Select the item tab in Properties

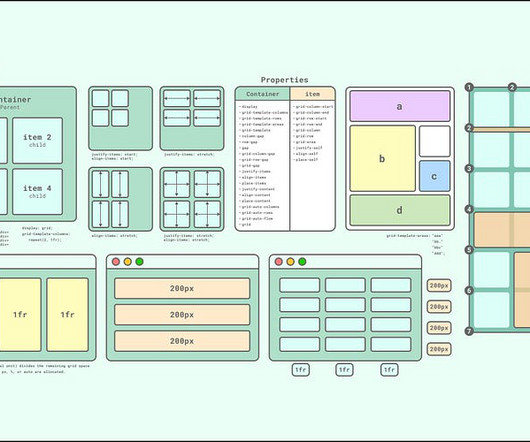313,94
